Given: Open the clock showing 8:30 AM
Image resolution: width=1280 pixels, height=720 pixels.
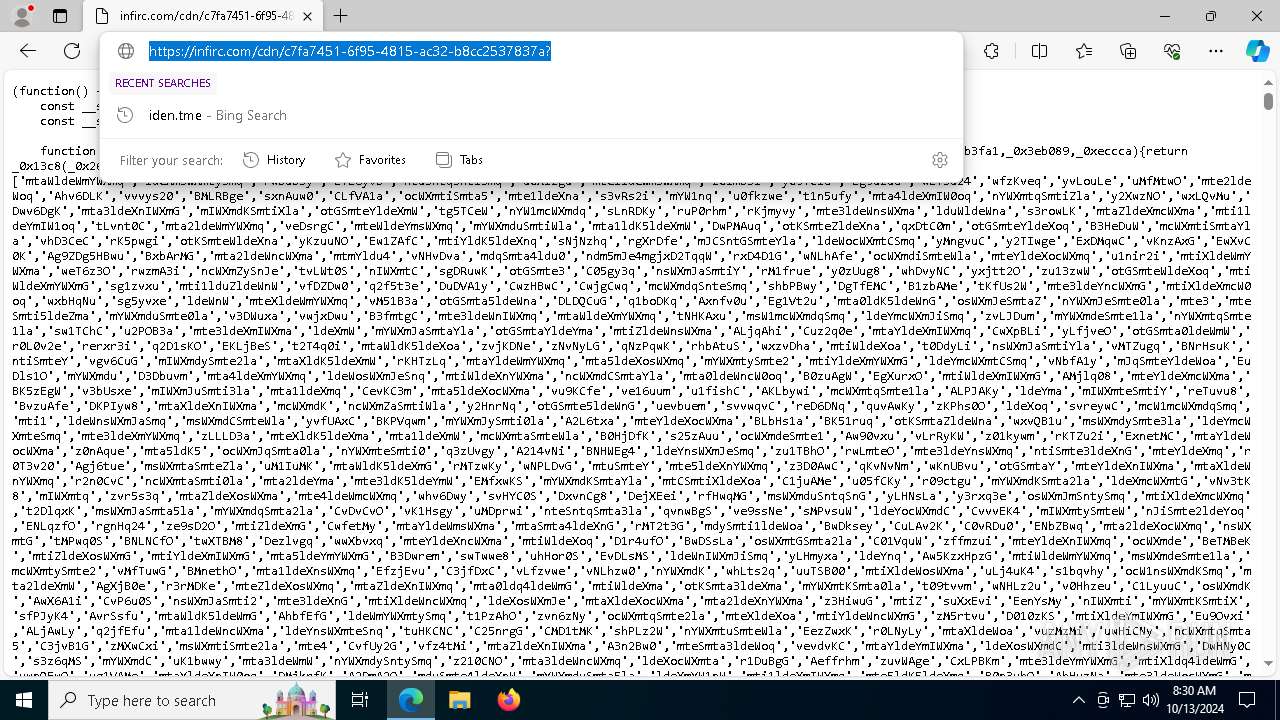Looking at the screenshot, I should 1193,701.
